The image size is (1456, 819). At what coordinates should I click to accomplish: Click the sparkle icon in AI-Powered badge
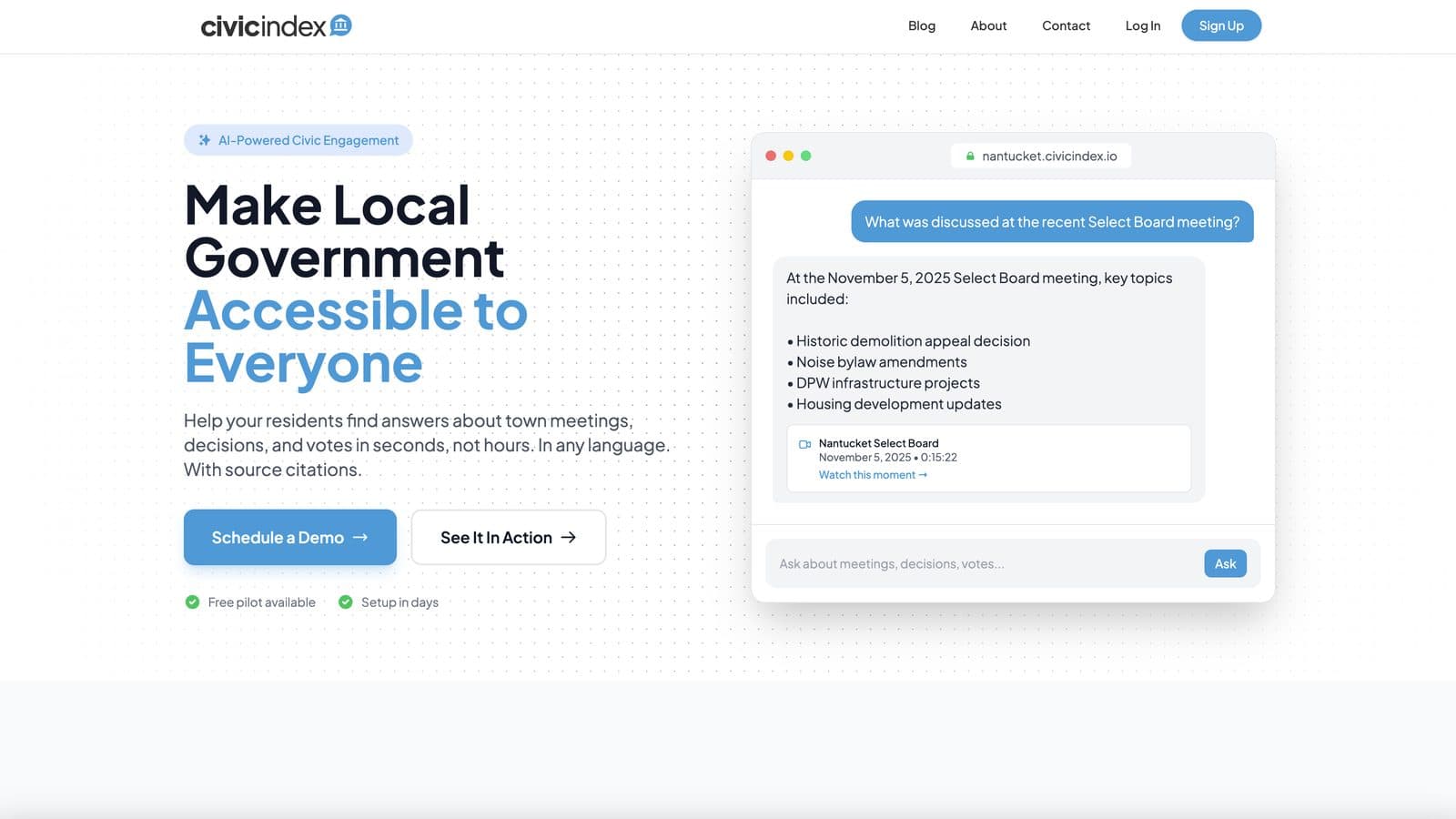[x=205, y=140]
